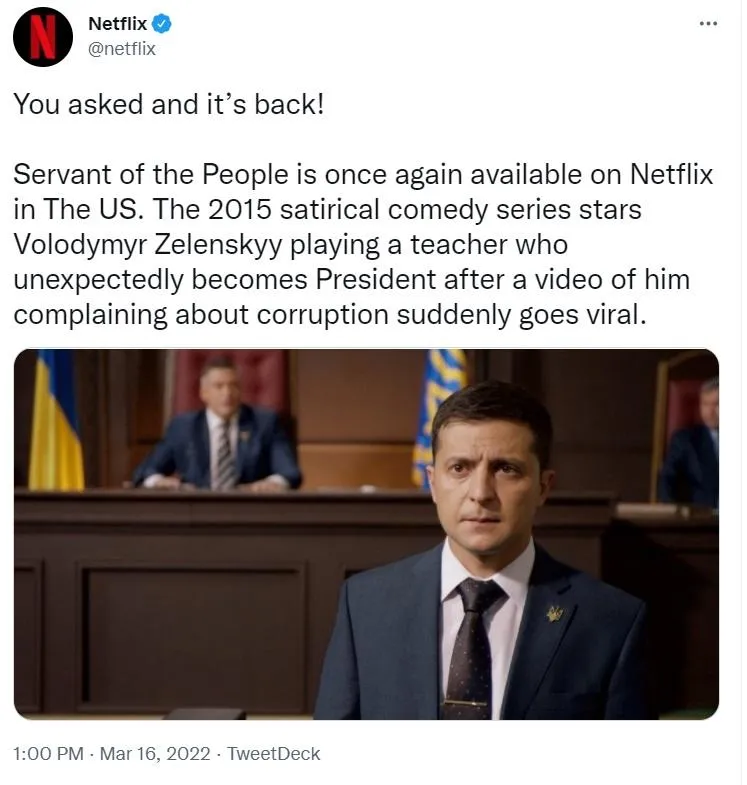Click the TweetDeck source label
The width and height of the screenshot is (747, 785).
pos(273,754)
